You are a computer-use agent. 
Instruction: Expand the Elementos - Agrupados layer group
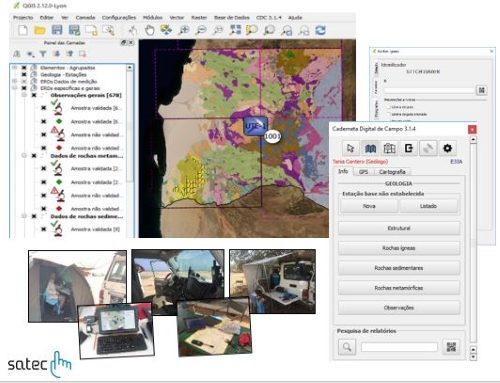[x=14, y=68]
